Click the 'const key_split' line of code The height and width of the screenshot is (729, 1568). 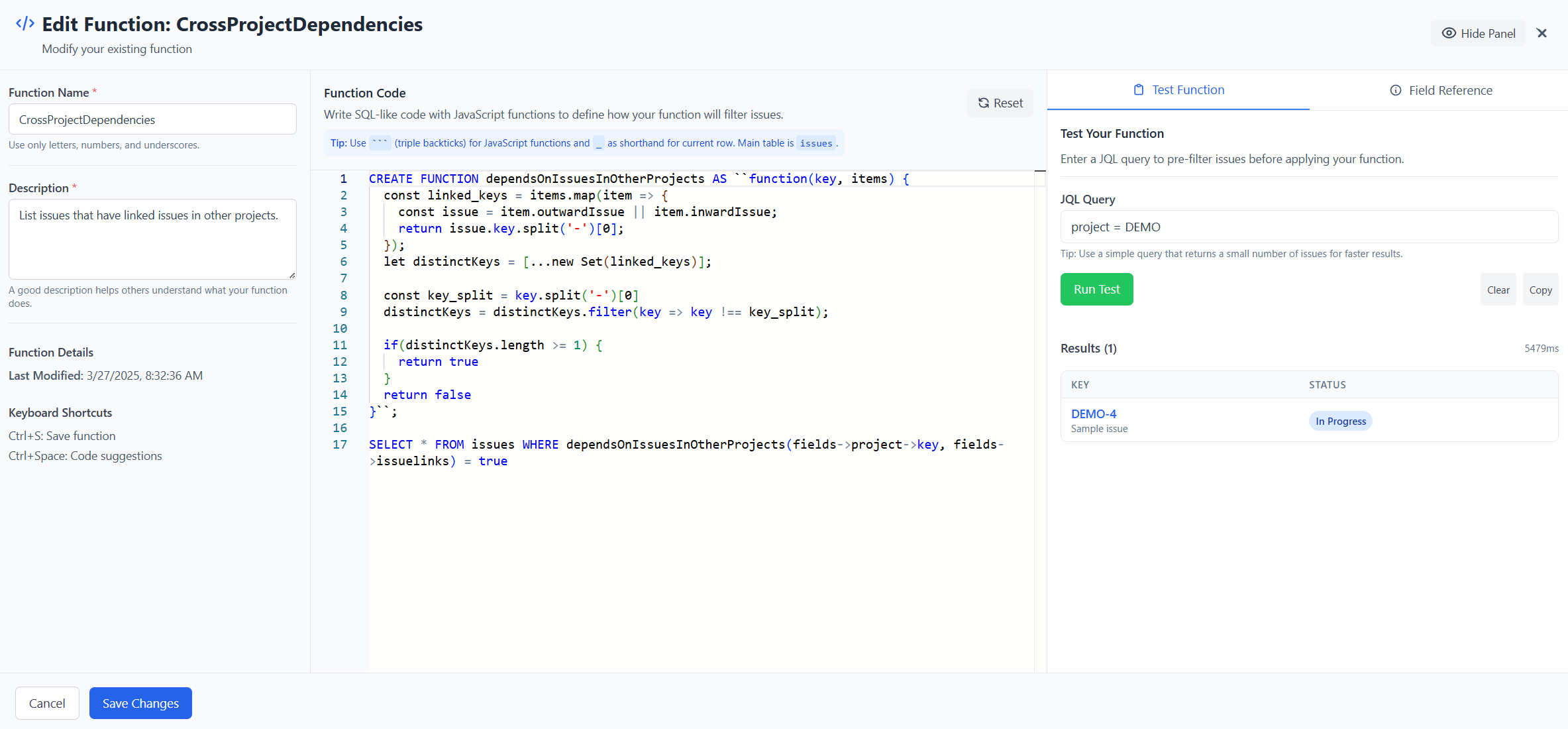[511, 295]
